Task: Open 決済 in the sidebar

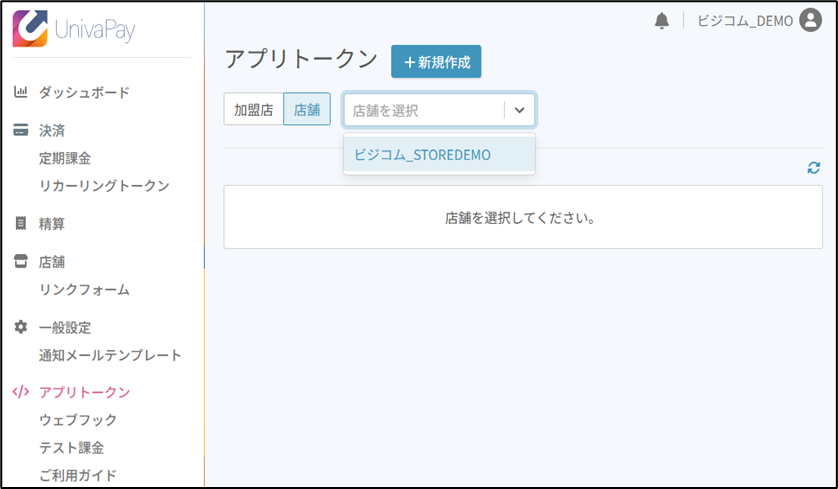Action: (52, 130)
